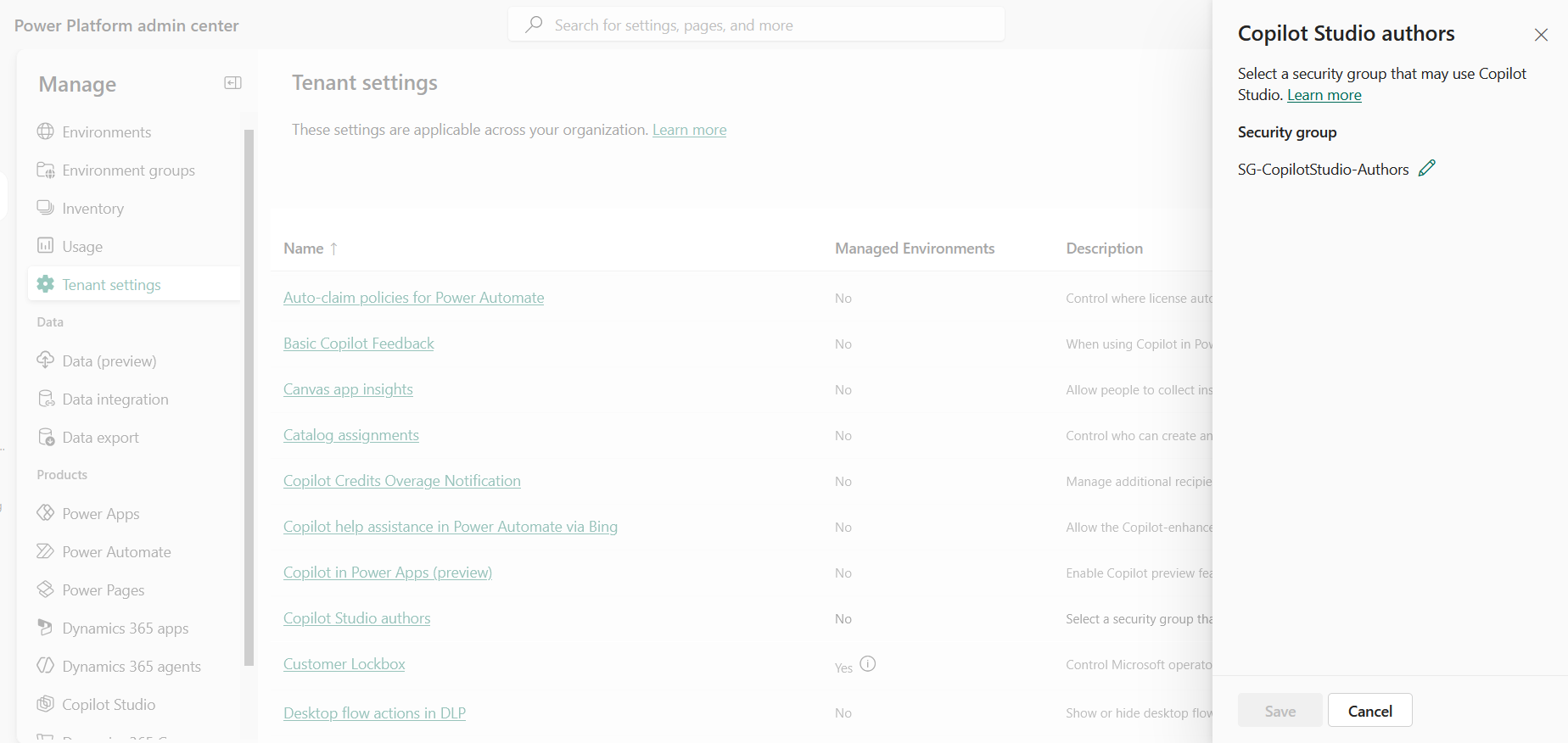1568x743 pixels.
Task: Close the Copilot Studio authors panel
Action: click(x=1541, y=35)
